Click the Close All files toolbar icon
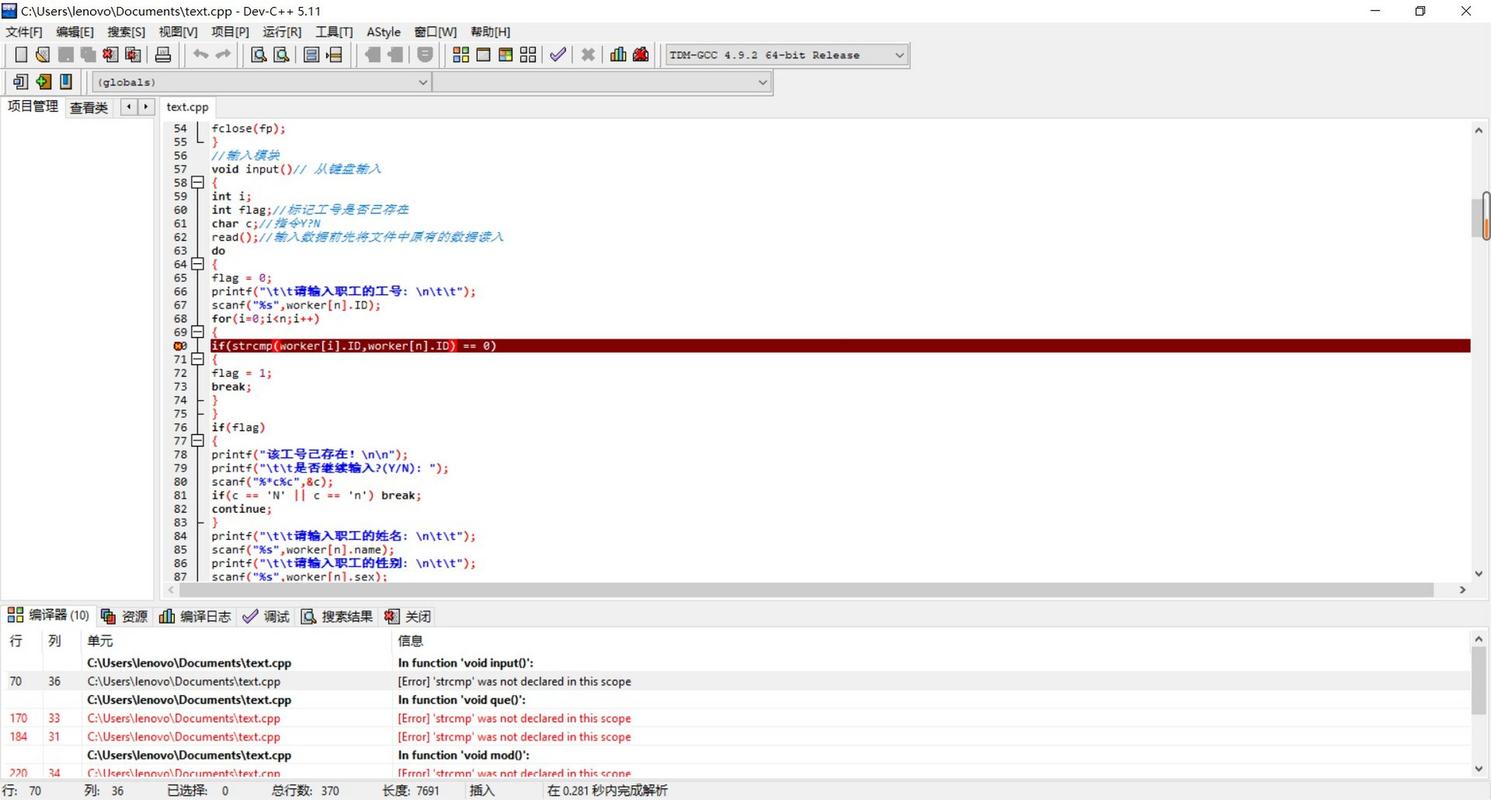This screenshot has height=800, width=1491. [132, 55]
